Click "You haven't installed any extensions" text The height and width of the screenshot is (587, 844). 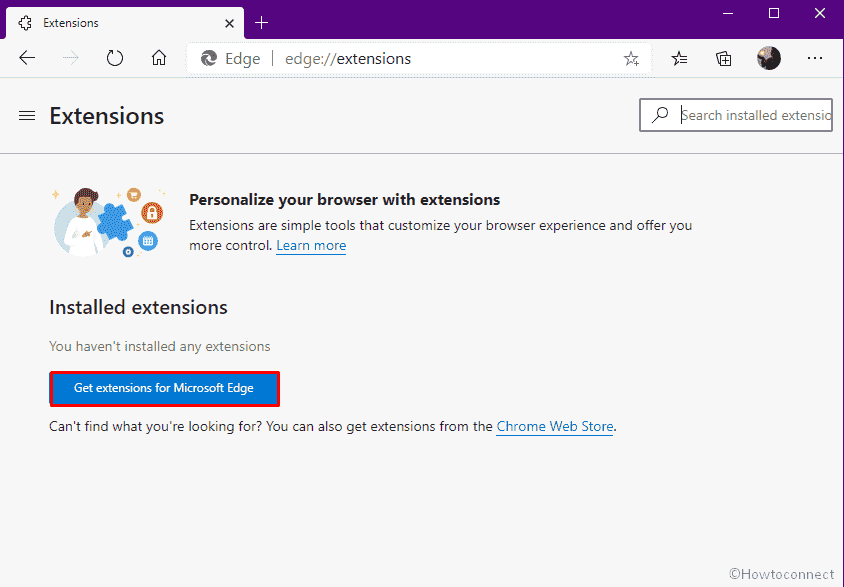160,346
